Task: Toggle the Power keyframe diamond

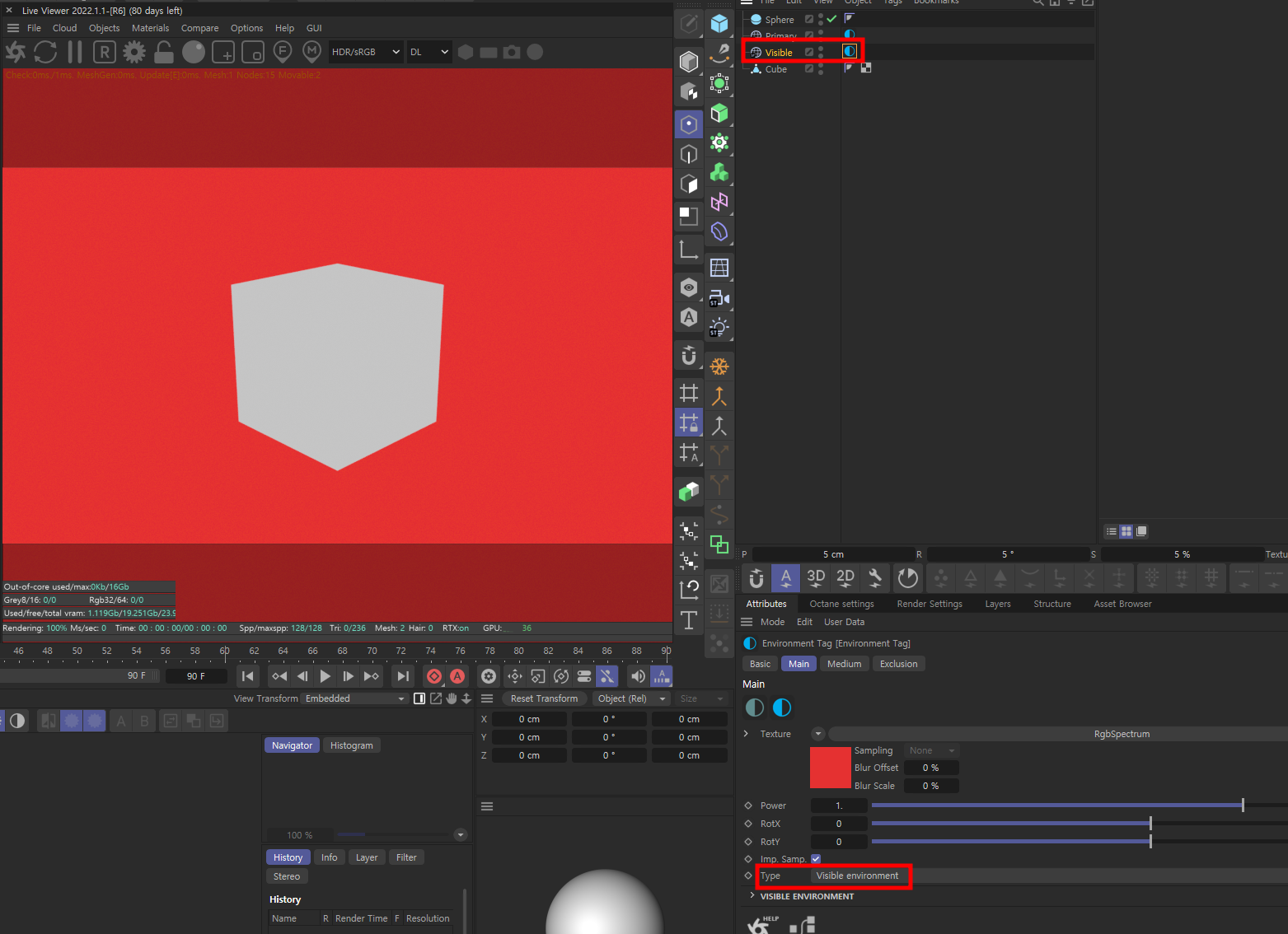Action: [748, 806]
